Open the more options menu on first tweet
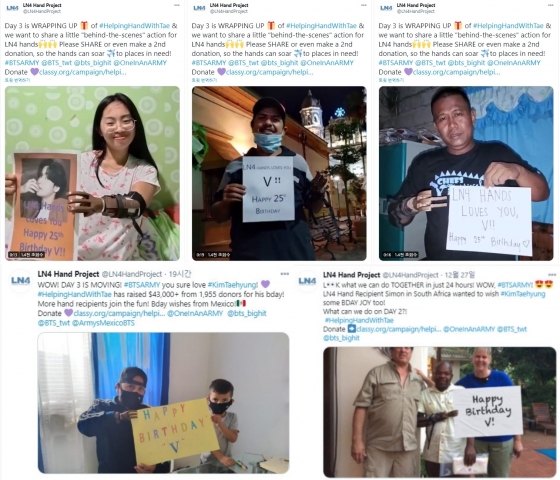The height and width of the screenshot is (480, 560). click(x=176, y=5)
